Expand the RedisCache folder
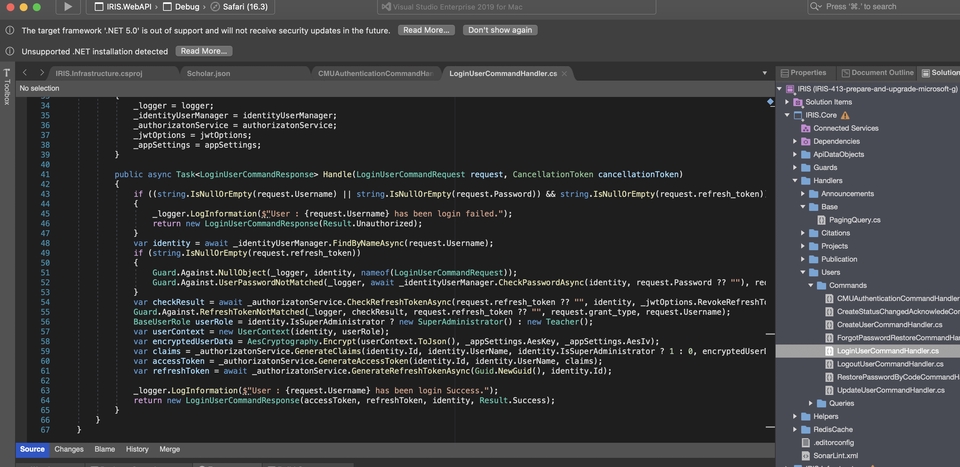 point(795,430)
